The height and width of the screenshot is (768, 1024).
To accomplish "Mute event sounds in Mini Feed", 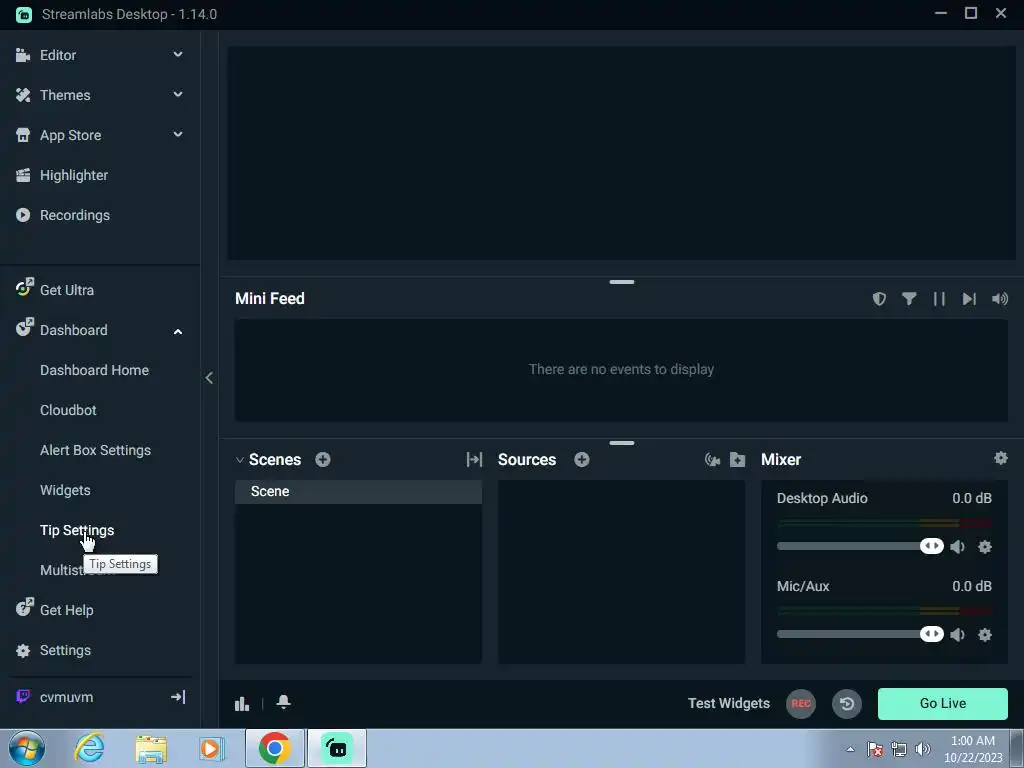I will (999, 298).
